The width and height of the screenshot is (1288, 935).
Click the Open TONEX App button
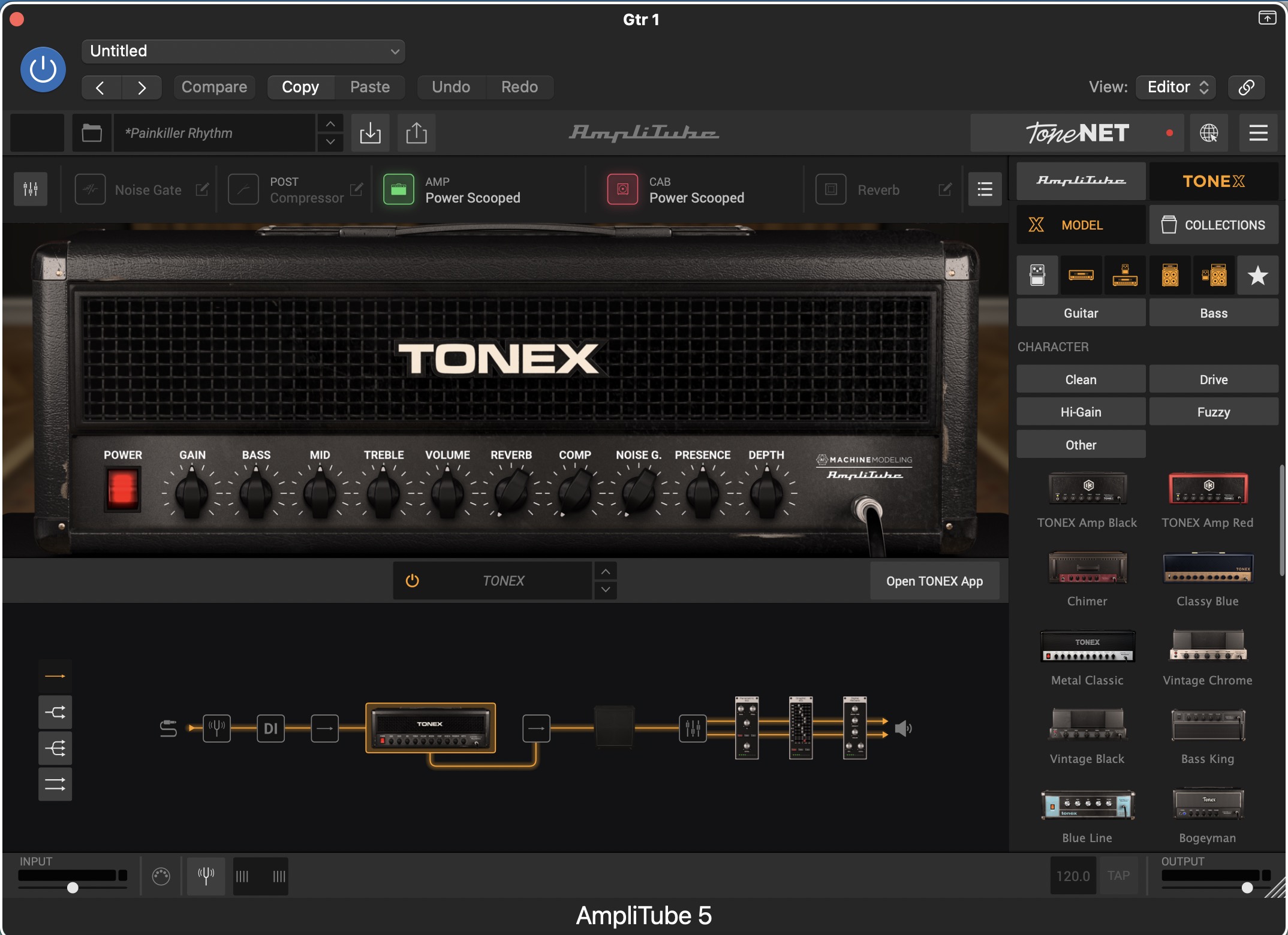pyautogui.click(x=934, y=581)
